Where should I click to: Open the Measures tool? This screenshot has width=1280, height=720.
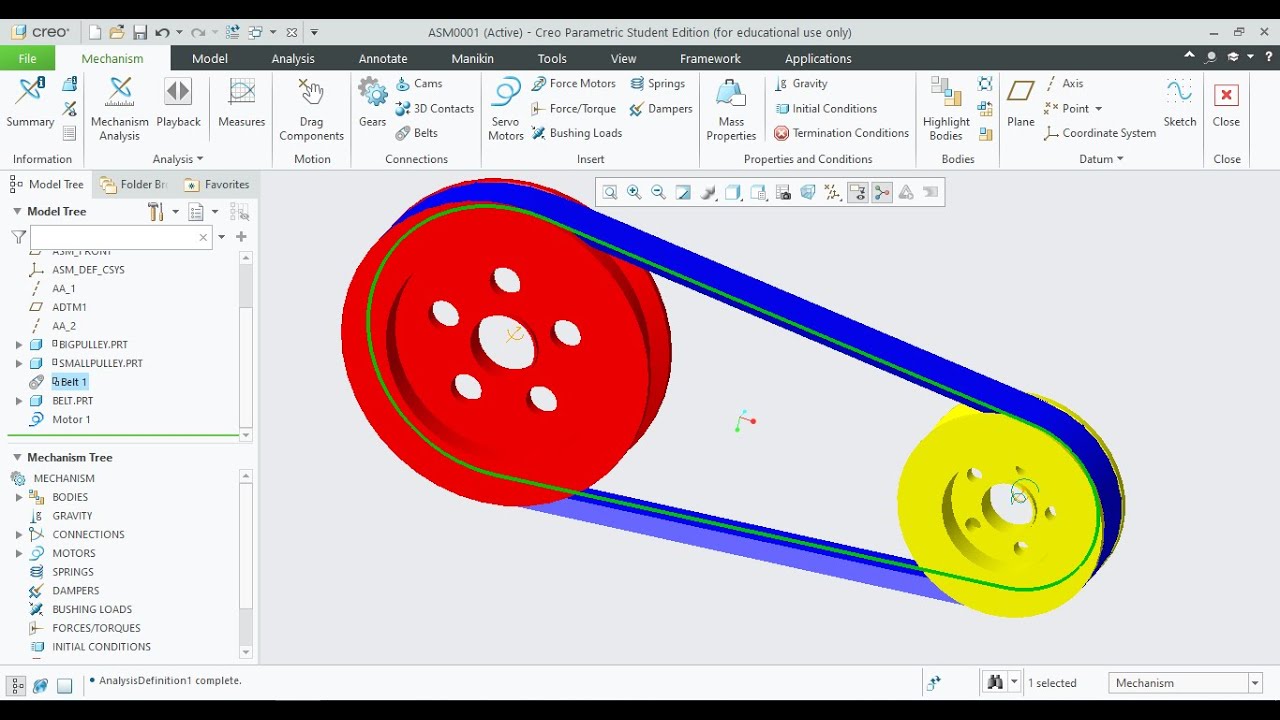click(x=241, y=103)
